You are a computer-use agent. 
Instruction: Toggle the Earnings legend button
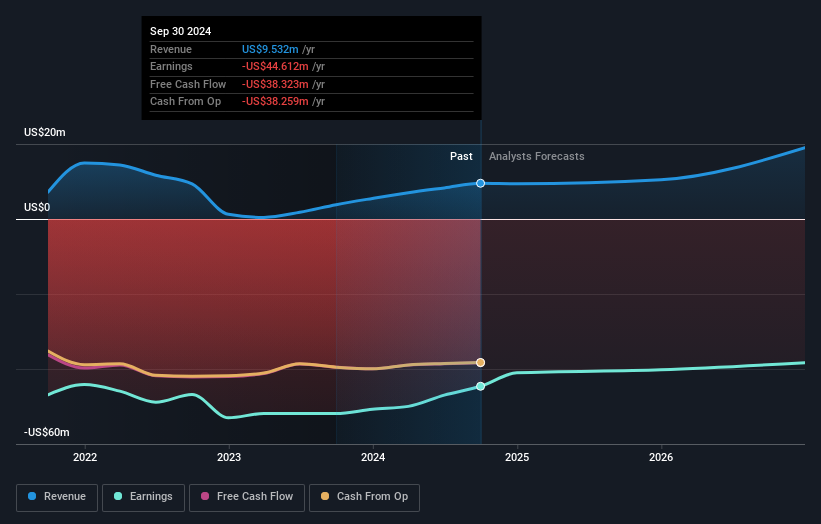pyautogui.click(x=143, y=497)
